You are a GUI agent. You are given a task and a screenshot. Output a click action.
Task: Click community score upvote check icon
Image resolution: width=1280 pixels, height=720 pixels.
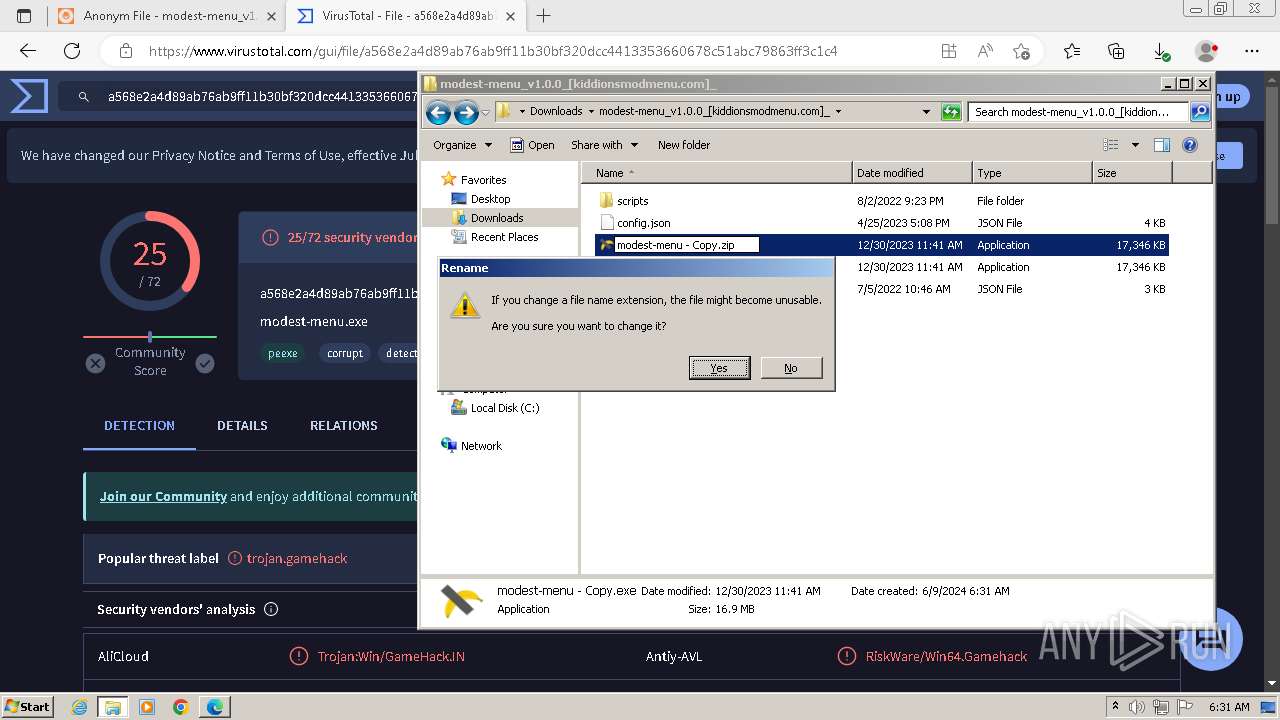pos(205,363)
